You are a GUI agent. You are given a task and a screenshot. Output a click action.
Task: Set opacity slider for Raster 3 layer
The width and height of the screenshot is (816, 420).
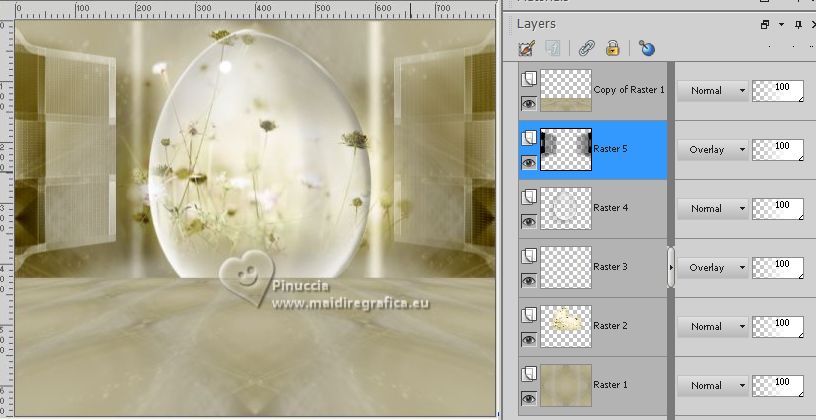pyautogui.click(x=778, y=268)
